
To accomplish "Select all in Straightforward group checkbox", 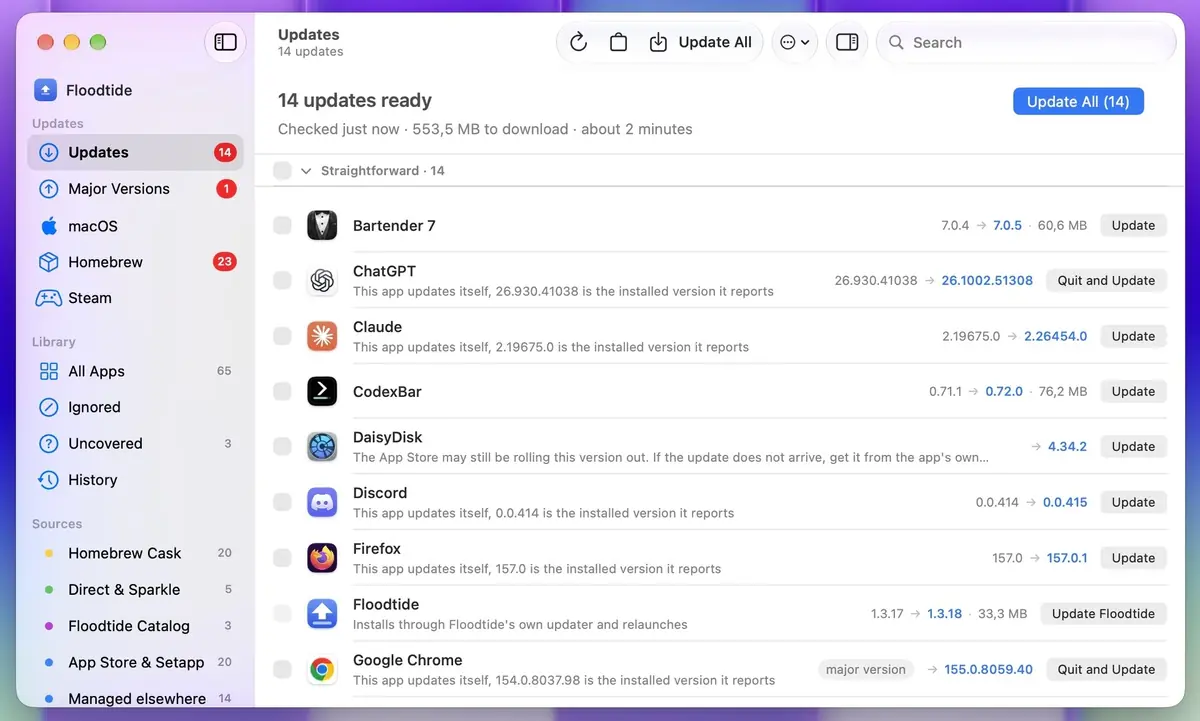I will (x=282, y=171).
